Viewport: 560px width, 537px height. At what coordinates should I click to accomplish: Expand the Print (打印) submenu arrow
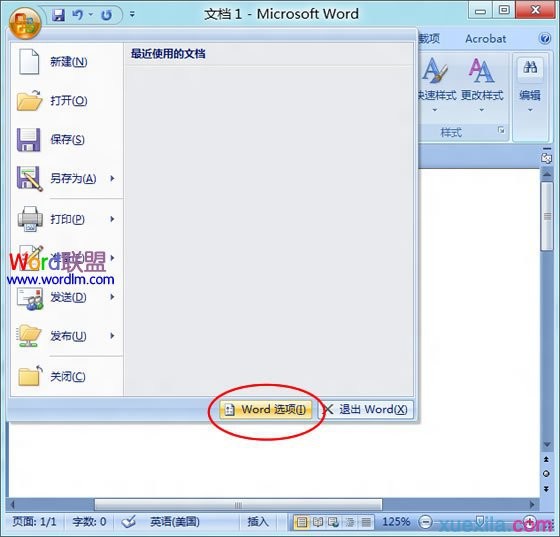tap(112, 219)
